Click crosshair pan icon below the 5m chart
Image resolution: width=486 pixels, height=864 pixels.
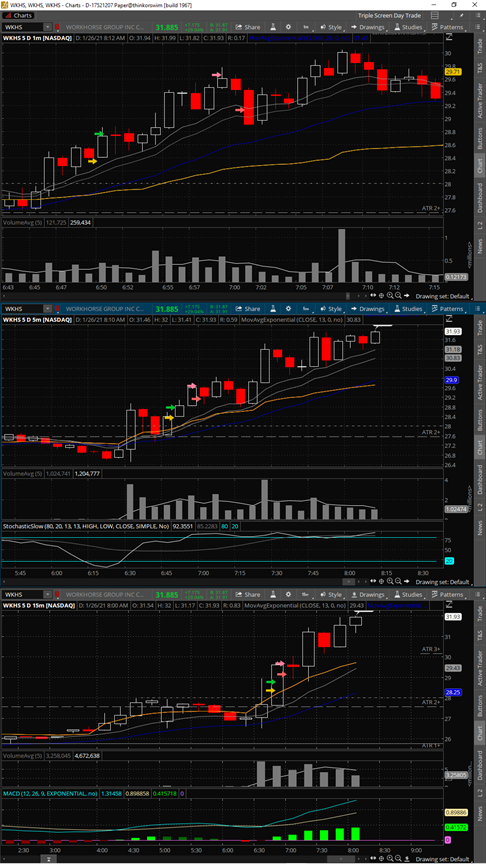(381, 581)
